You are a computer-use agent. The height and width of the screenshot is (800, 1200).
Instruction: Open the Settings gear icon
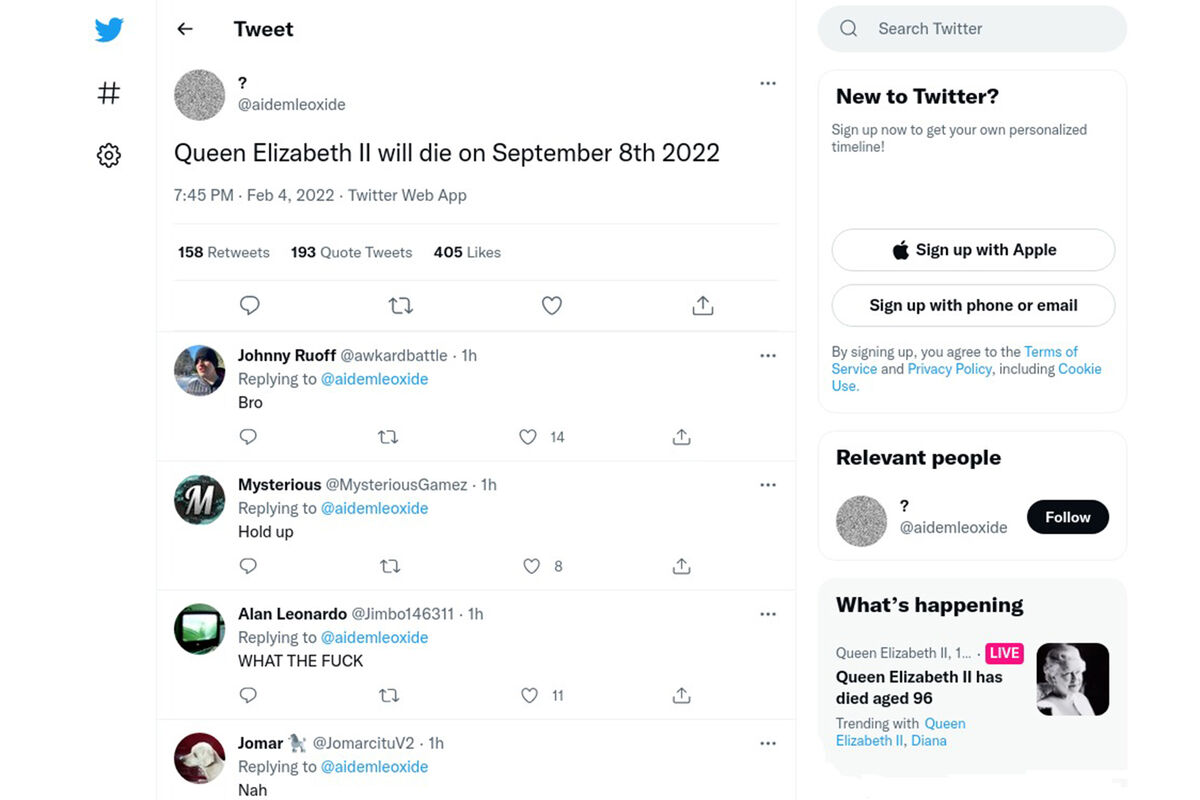109,155
